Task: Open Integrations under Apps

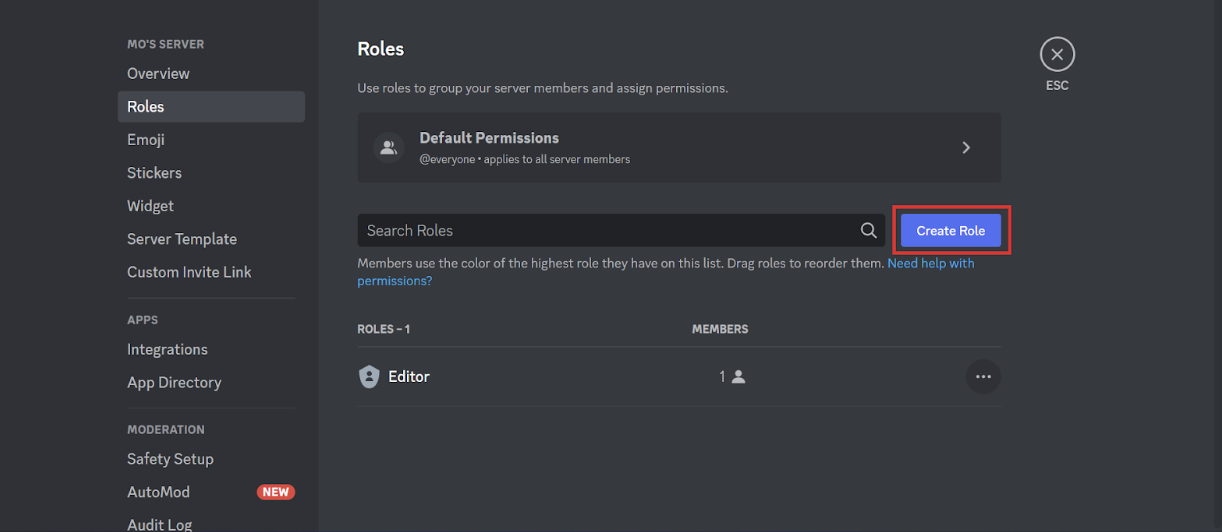Action: pos(167,350)
